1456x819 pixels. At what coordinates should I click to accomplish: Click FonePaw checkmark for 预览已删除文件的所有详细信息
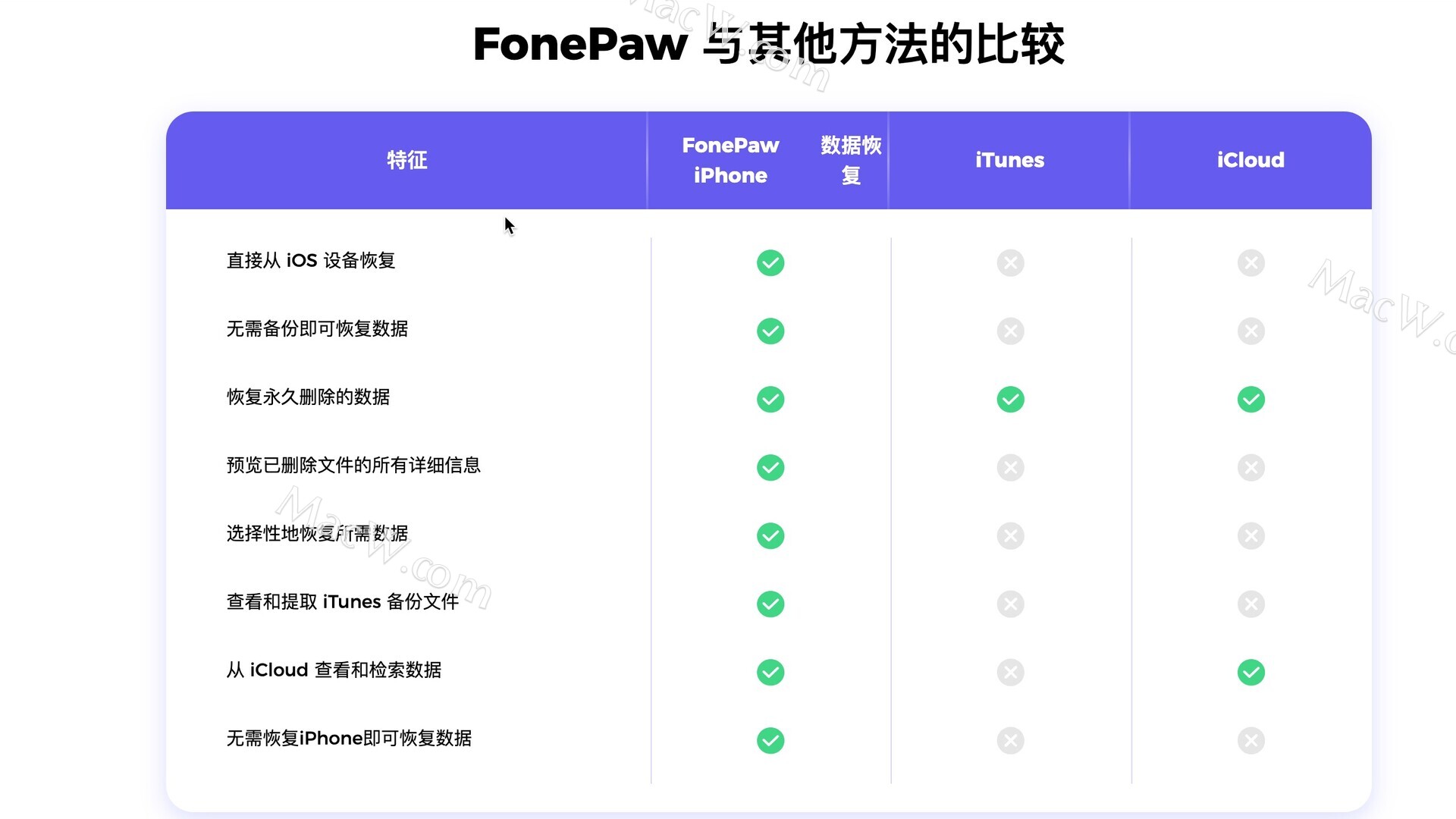(x=770, y=468)
